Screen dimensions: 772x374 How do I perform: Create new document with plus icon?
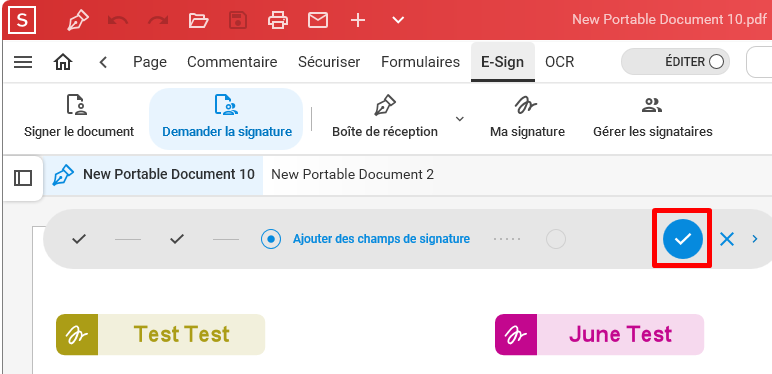(x=358, y=20)
